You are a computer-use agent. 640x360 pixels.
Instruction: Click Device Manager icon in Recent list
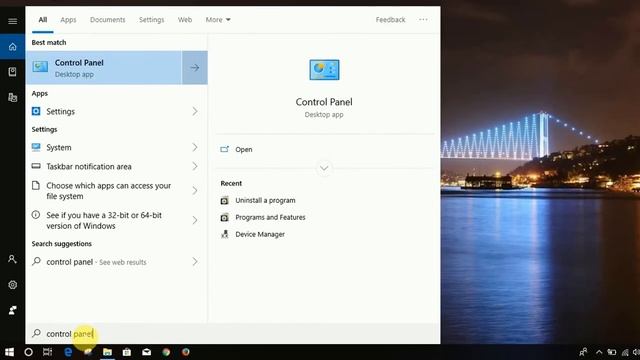224,234
